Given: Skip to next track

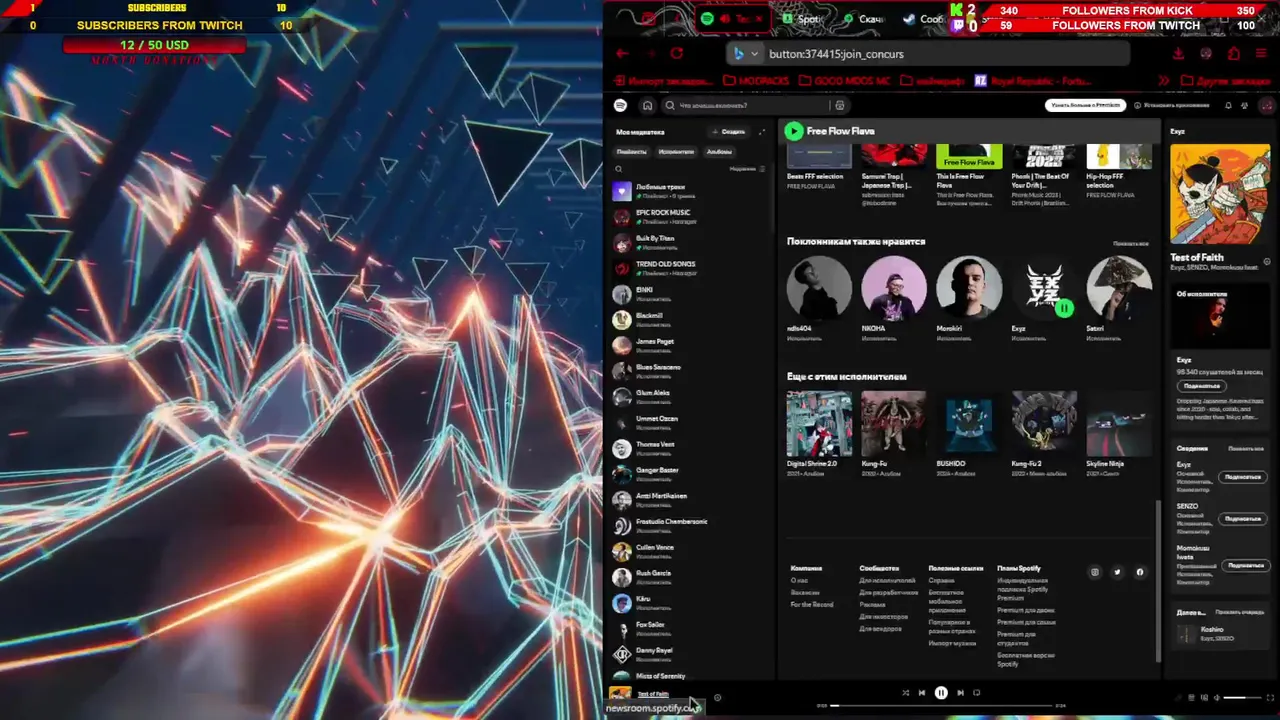Looking at the screenshot, I should [x=960, y=692].
